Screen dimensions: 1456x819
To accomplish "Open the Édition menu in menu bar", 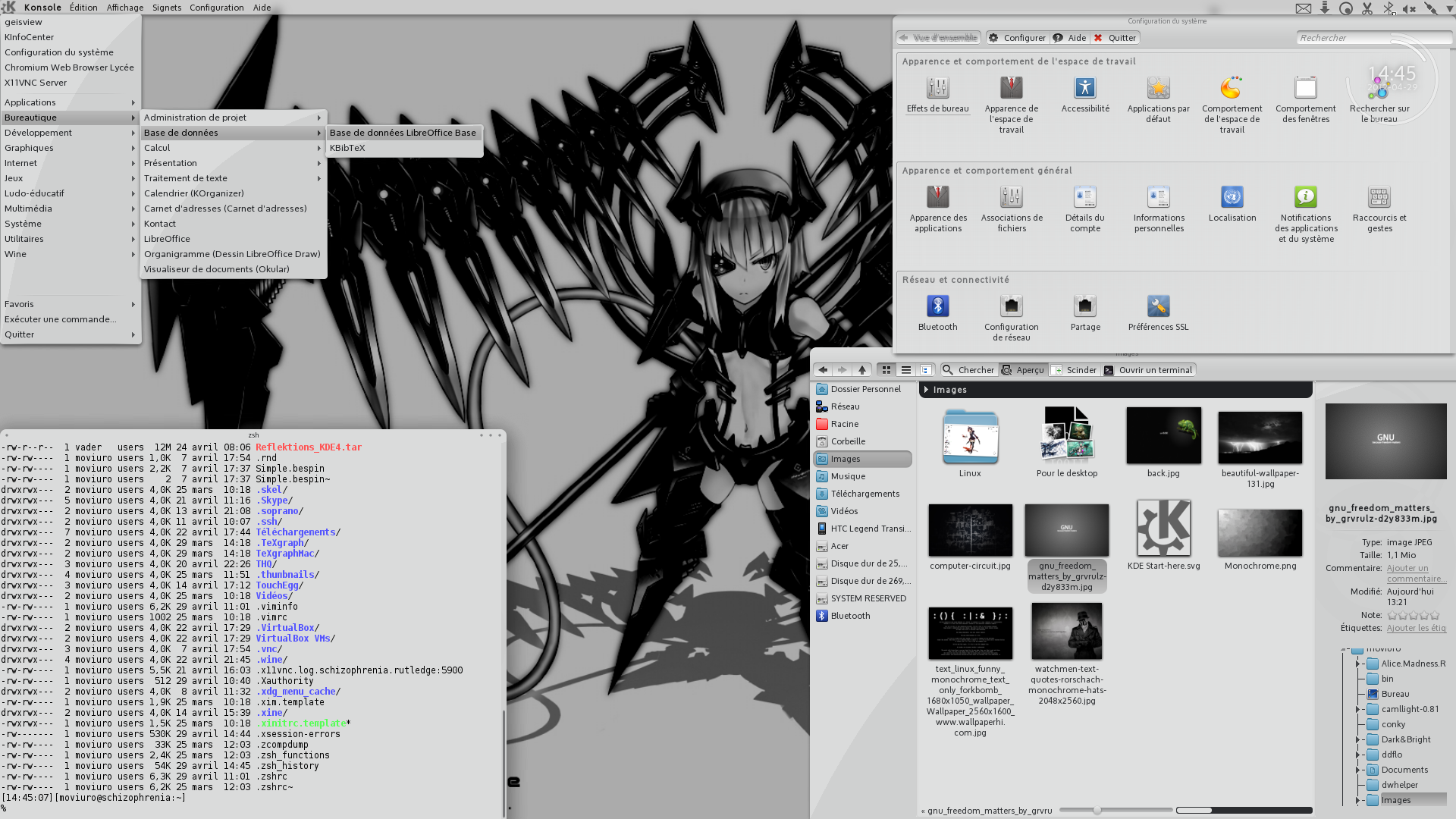I will 83,8.
